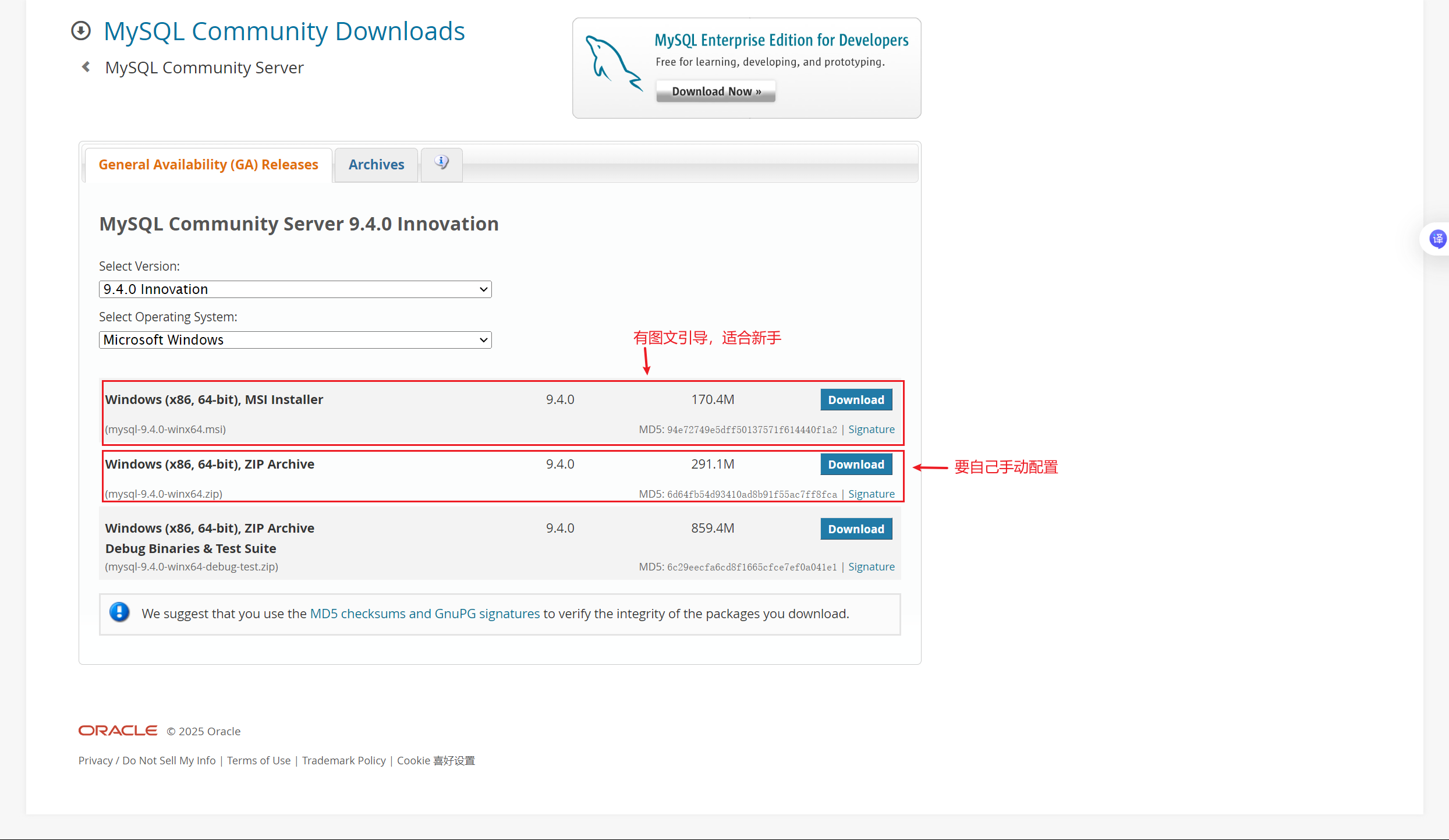This screenshot has width=1449, height=840.
Task: Click the 291.1M file size value
Action: tap(713, 465)
